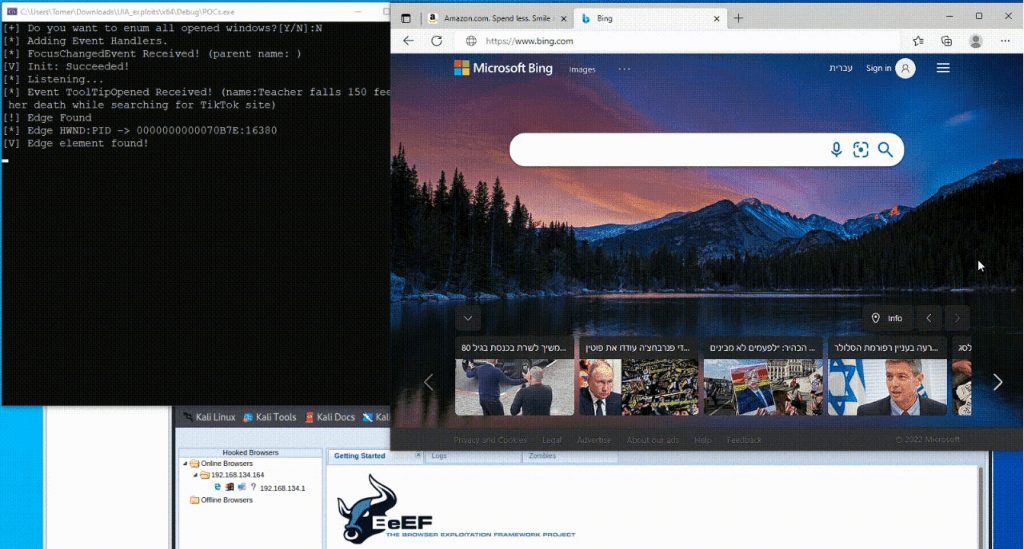This screenshot has height=549, width=1024.
Task: Collapse the news feed with chevron
Action: click(x=468, y=319)
